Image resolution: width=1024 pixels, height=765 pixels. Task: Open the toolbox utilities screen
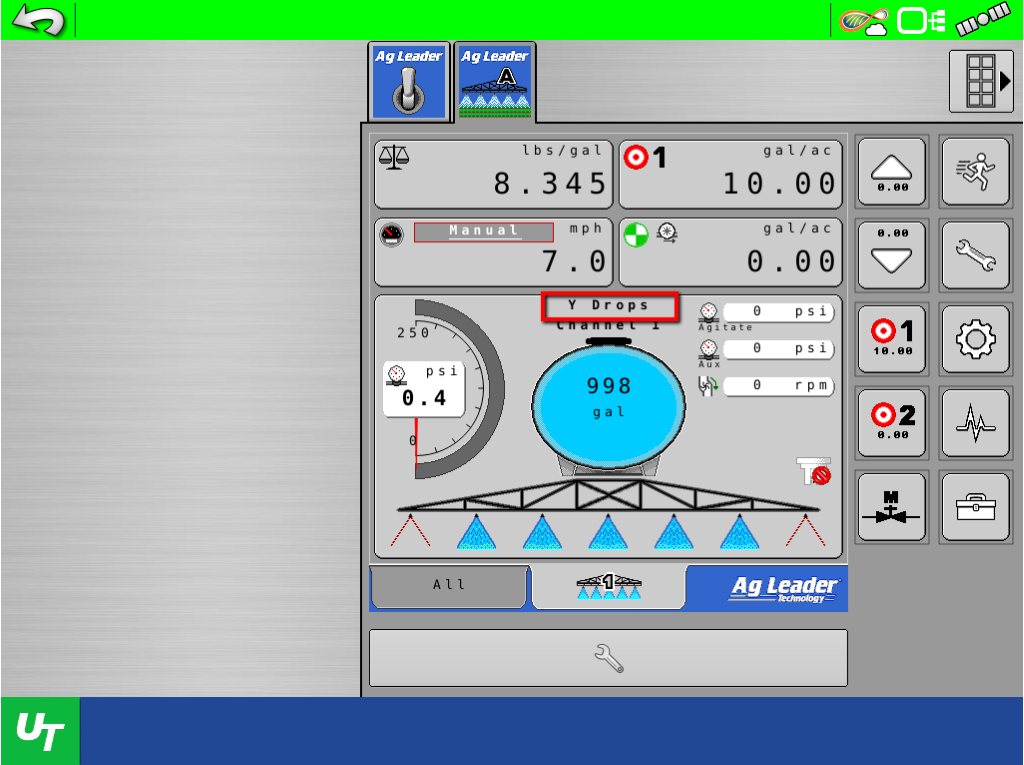click(x=976, y=506)
